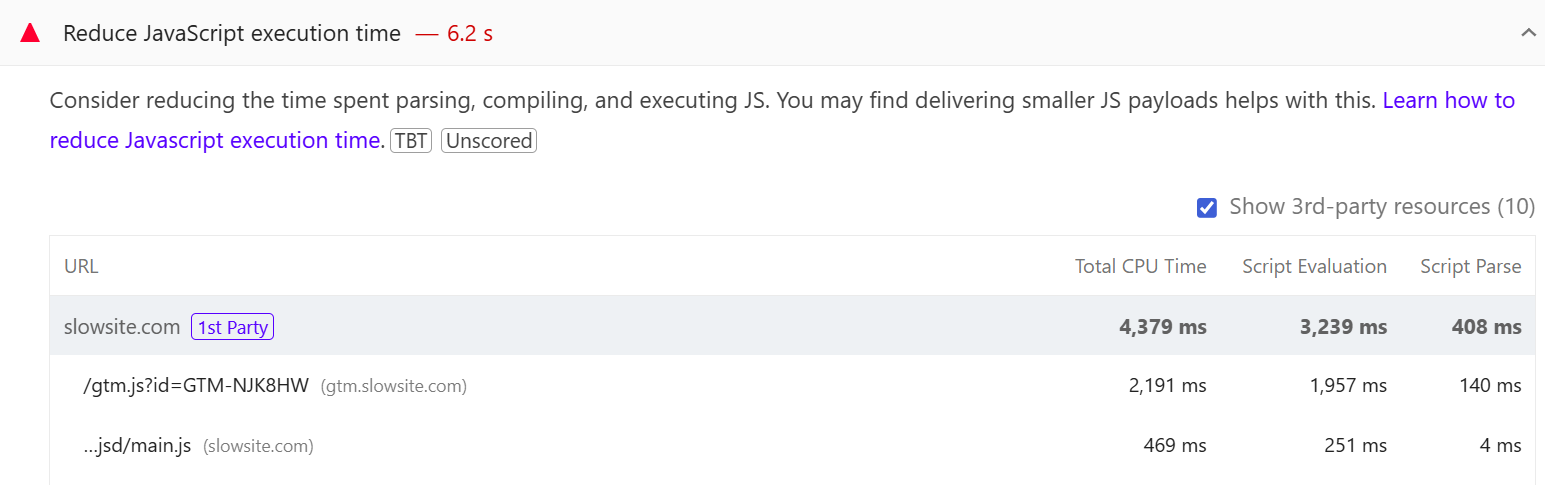This screenshot has height=485, width=1545.
Task: Click the Script Evaluation column header
Action: coord(1314,266)
